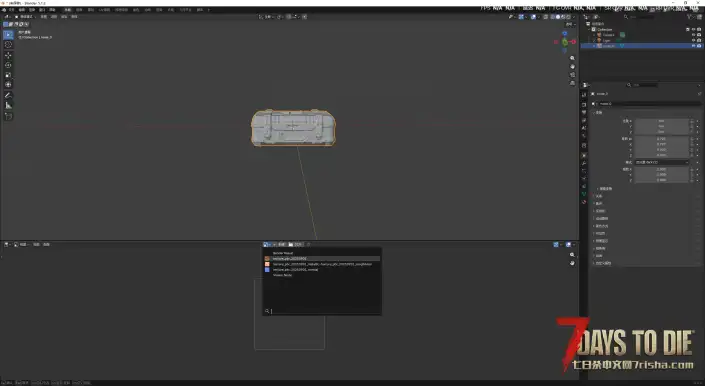Select the Move tool

pyautogui.click(x=8, y=55)
